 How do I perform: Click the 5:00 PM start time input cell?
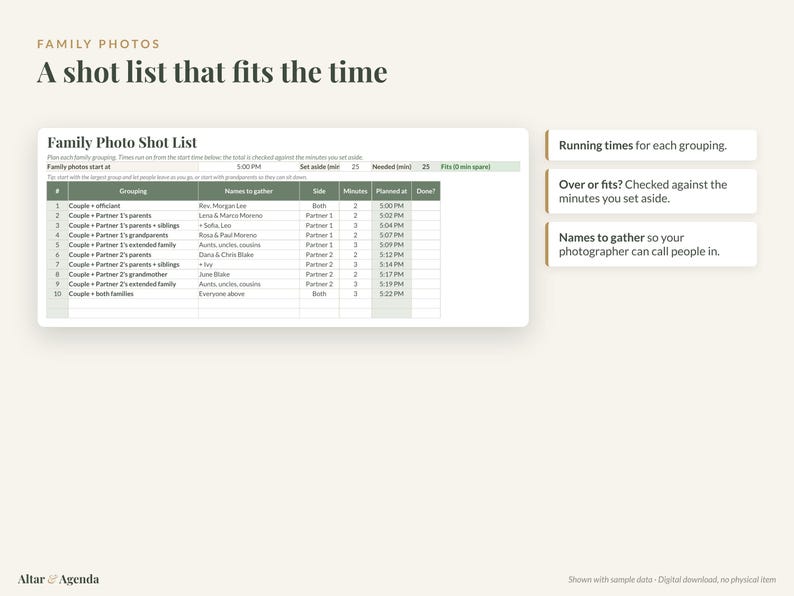(x=249, y=167)
